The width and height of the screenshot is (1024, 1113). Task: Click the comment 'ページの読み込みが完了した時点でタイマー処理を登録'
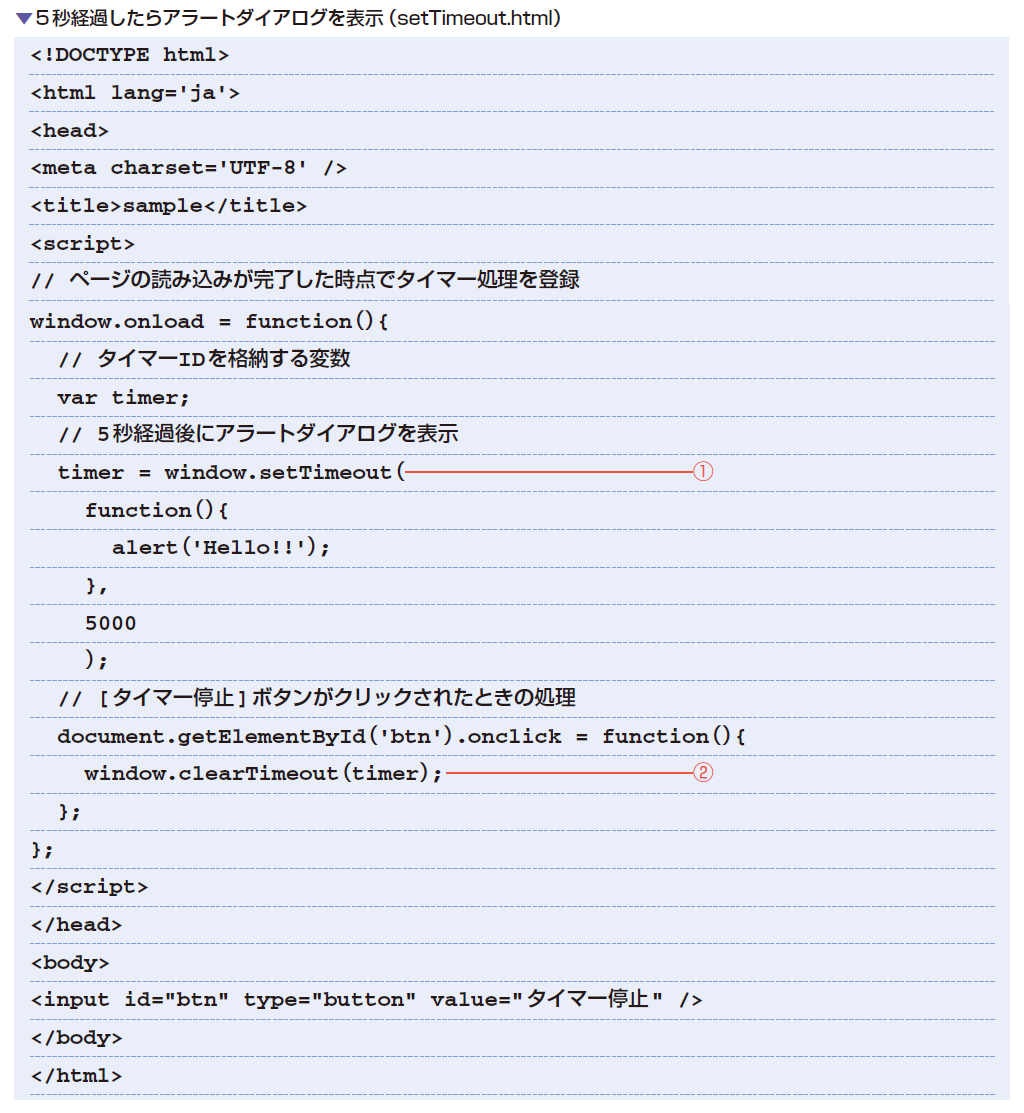pyautogui.click(x=305, y=280)
